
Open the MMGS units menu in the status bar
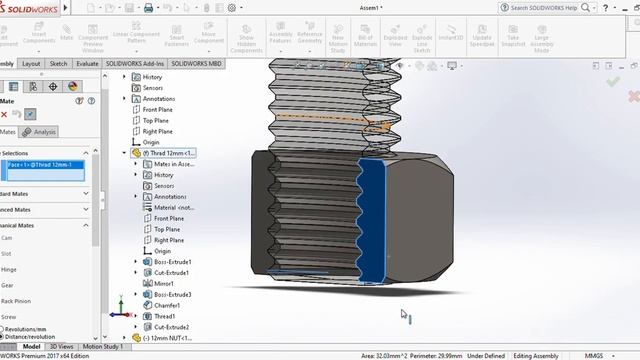click(599, 356)
